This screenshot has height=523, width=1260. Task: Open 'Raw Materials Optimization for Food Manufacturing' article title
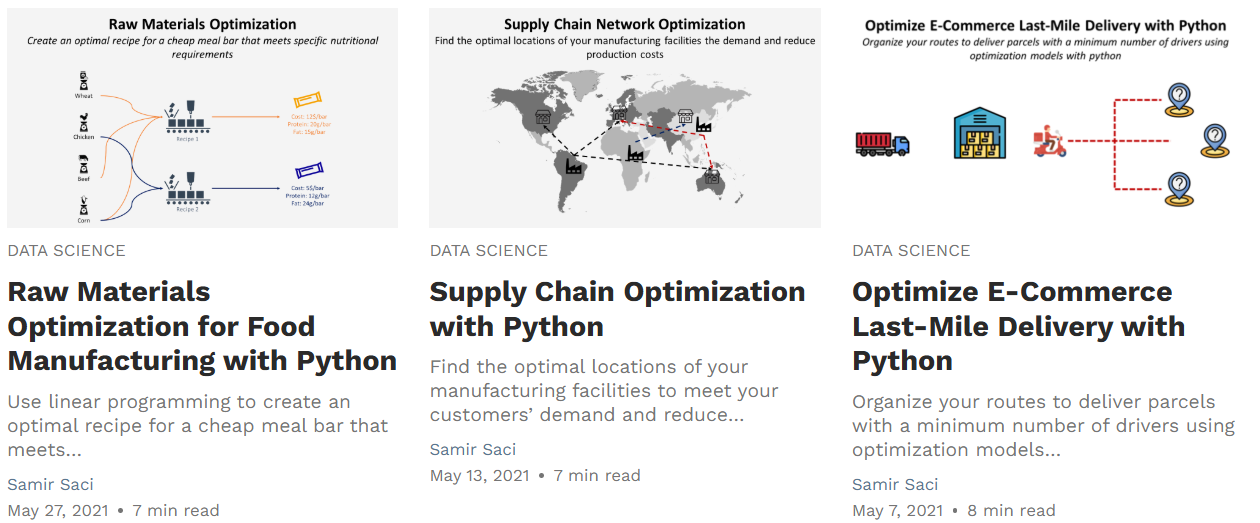[x=202, y=326]
